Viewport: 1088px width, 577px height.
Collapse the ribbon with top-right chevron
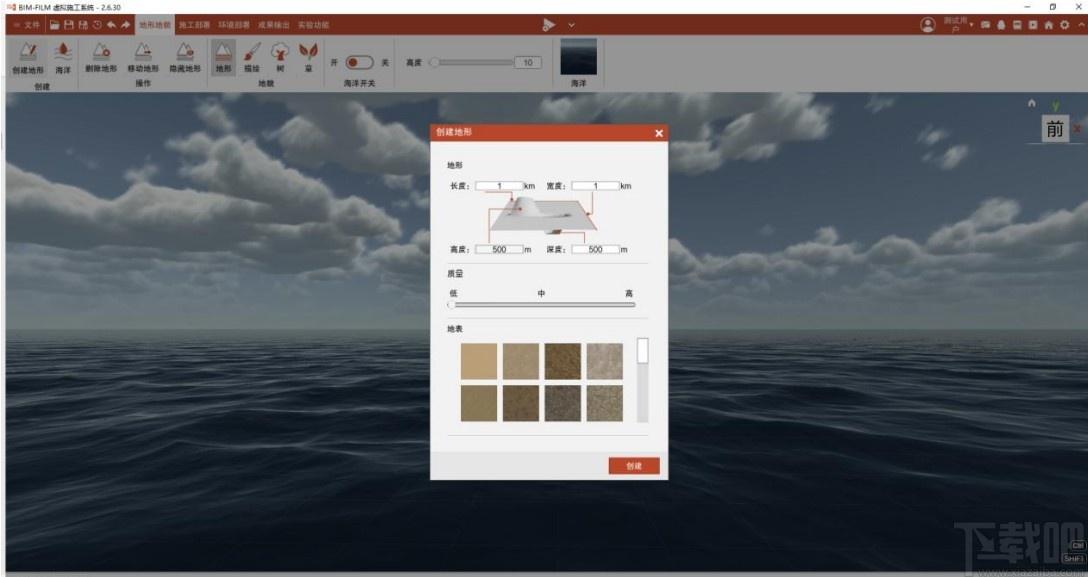pyautogui.click(x=1081, y=25)
